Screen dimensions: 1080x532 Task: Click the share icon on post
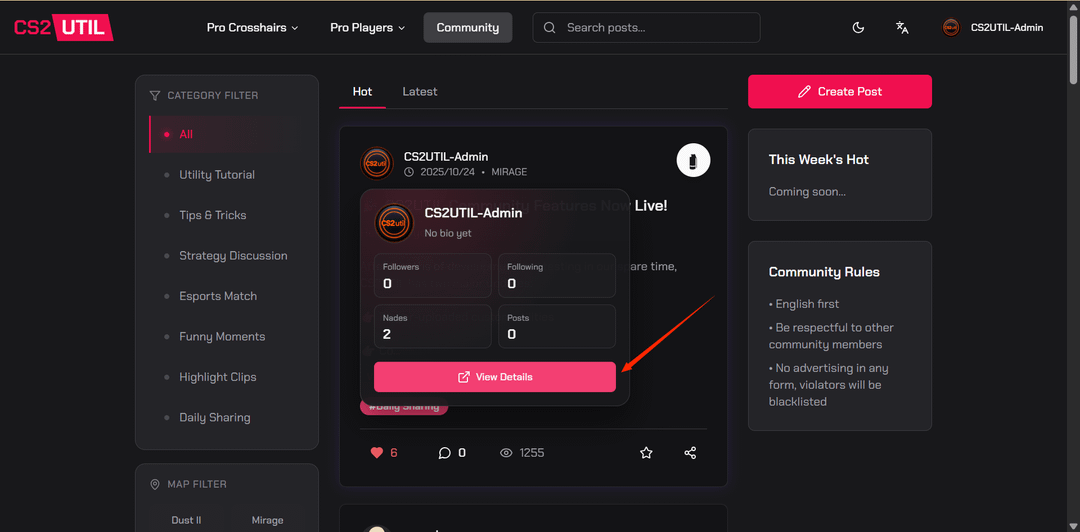pos(690,453)
